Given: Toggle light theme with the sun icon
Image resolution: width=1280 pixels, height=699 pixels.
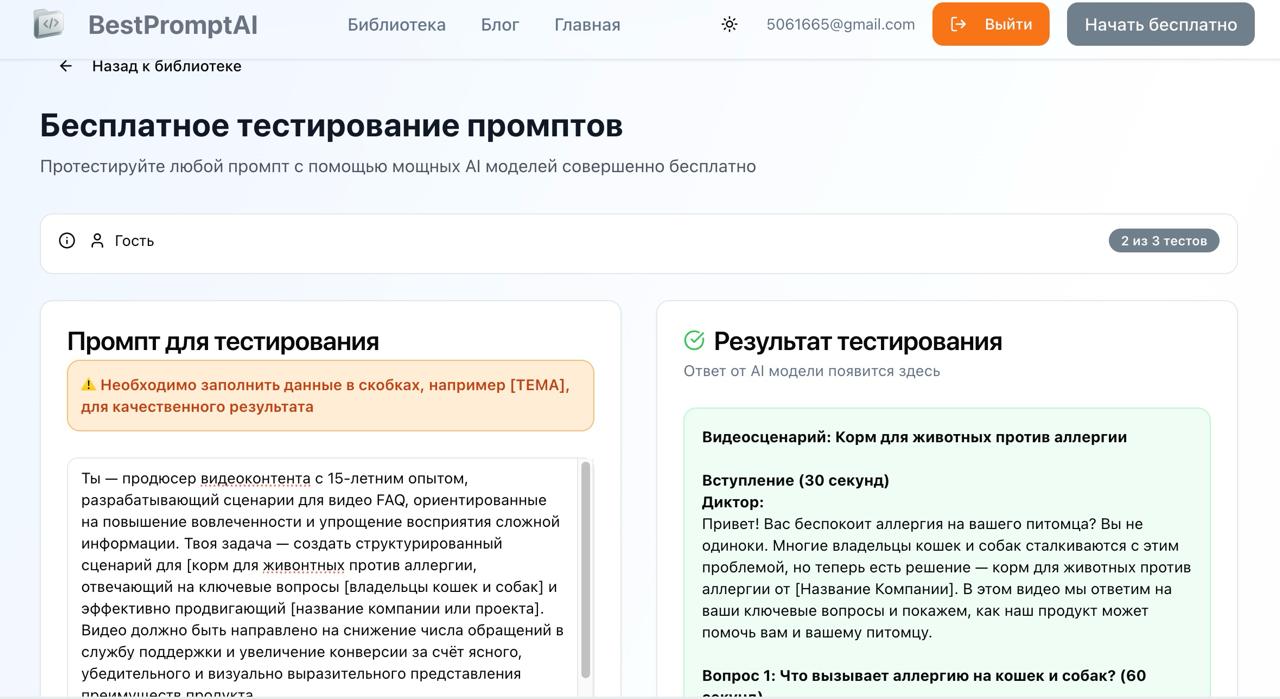Looking at the screenshot, I should click(729, 23).
